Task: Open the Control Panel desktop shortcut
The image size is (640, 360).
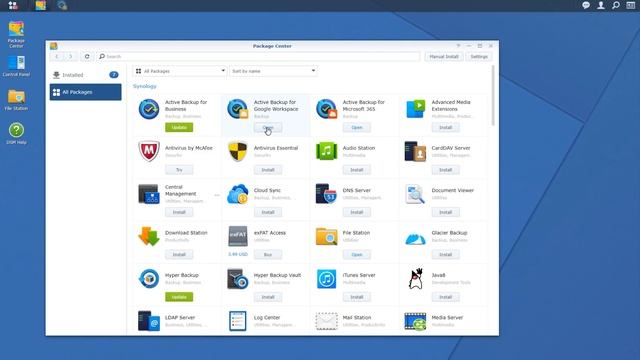Action: point(16,66)
